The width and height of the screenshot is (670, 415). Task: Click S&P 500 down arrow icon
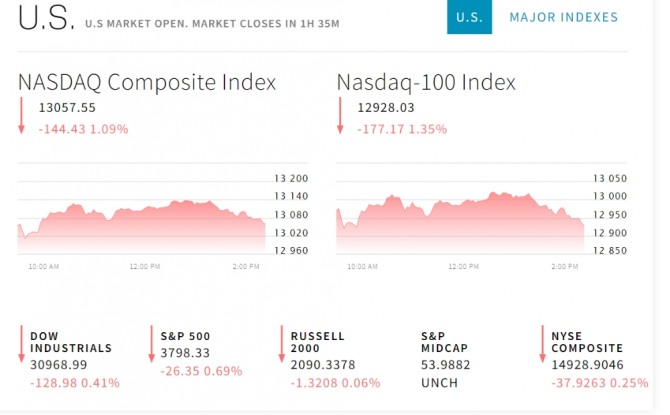click(151, 345)
